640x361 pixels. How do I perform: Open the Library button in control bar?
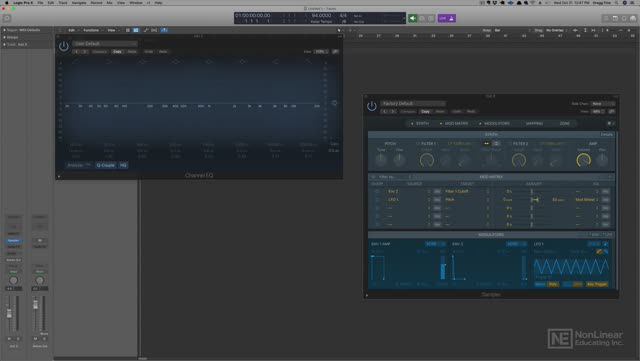(x=7, y=18)
